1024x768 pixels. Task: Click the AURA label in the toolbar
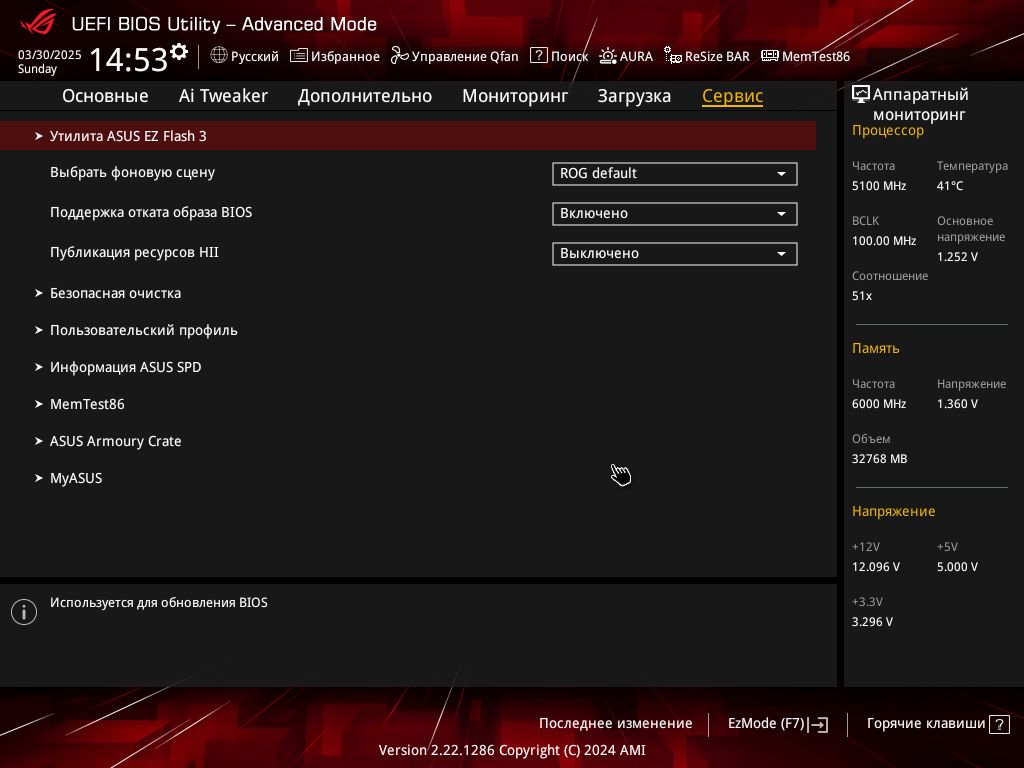636,57
